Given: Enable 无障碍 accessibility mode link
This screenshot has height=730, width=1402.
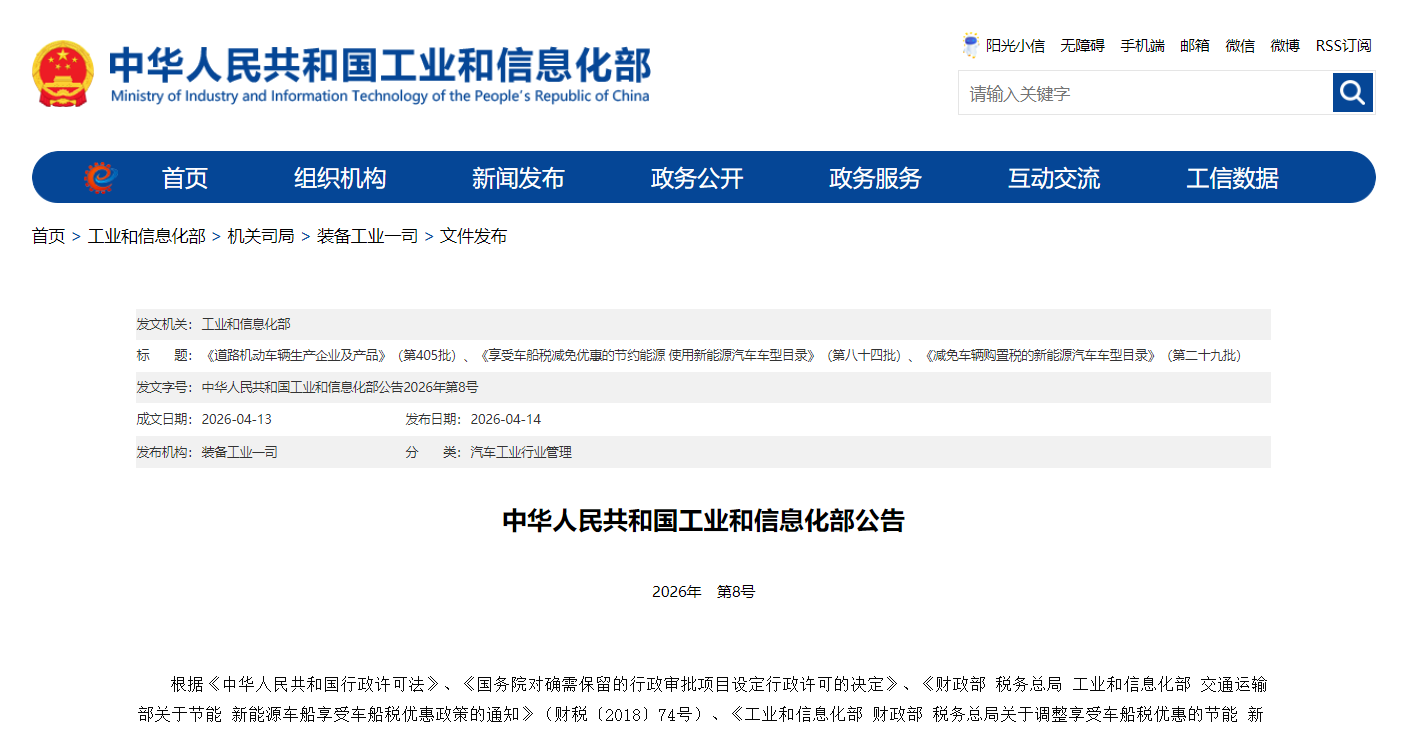Looking at the screenshot, I should (1082, 45).
